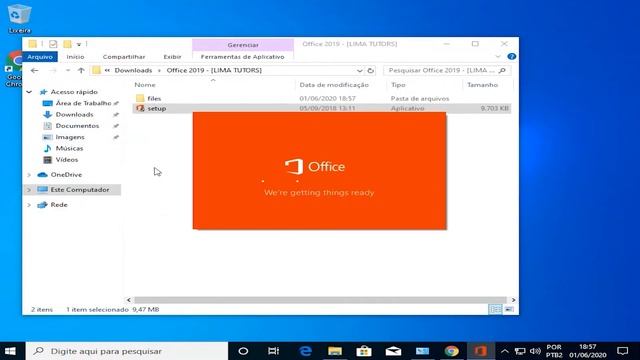
Task: Click the horizontal scrollbar left arrow
Action: (129, 300)
